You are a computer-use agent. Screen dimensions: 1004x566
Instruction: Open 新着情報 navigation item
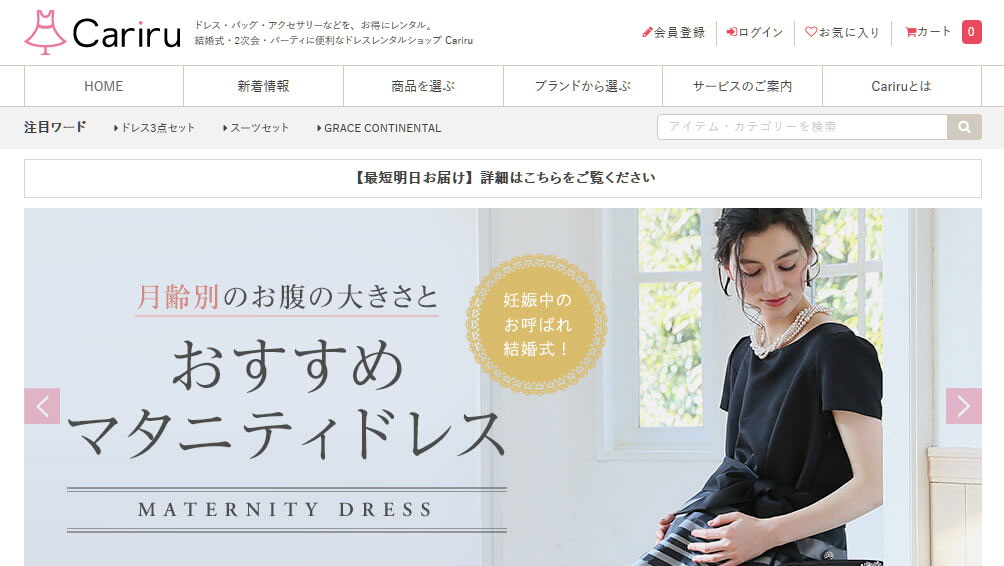click(x=263, y=86)
